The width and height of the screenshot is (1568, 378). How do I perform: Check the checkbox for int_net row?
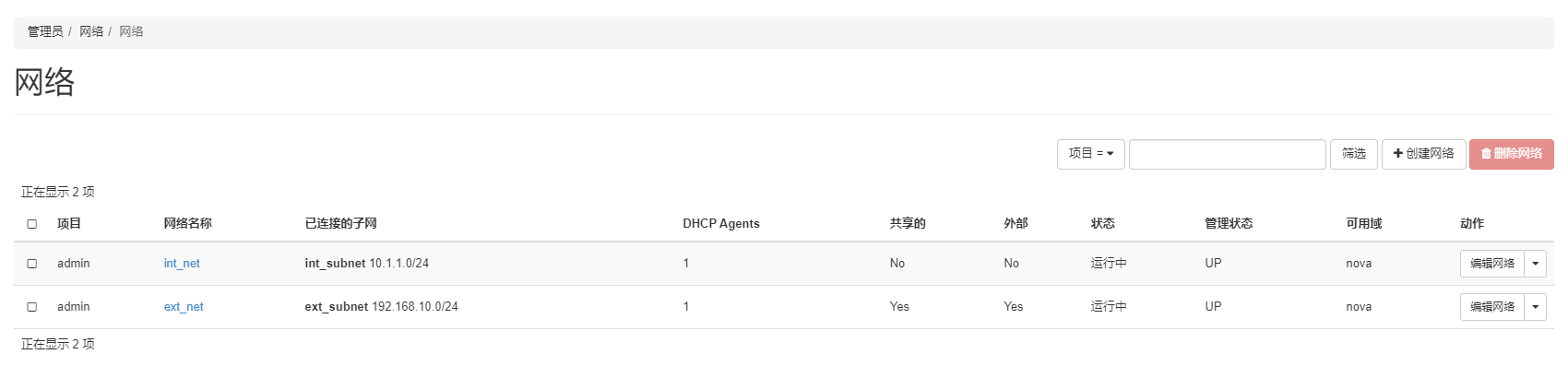point(32,264)
